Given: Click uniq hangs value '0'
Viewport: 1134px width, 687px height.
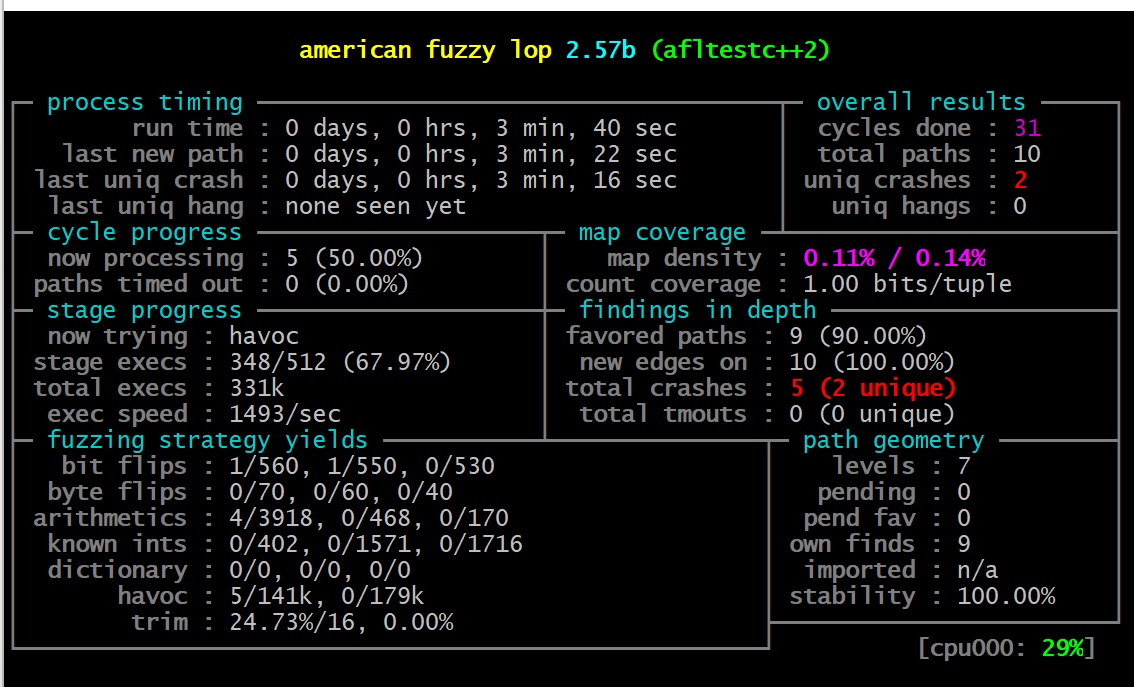Looking at the screenshot, I should [x=1020, y=207].
